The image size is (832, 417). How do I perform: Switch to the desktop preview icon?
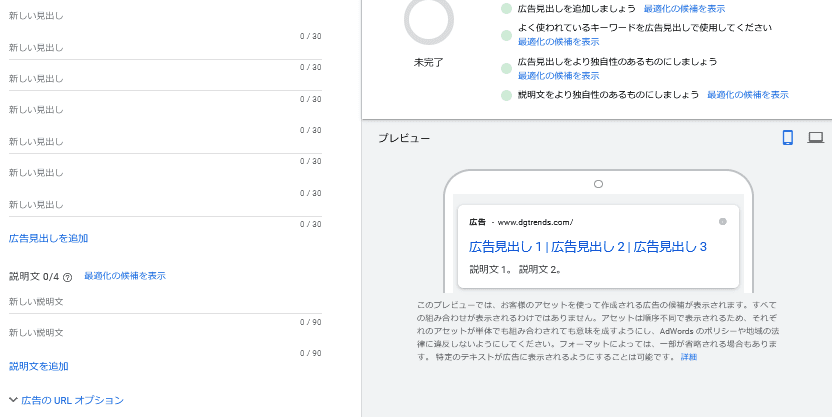pyautogui.click(x=815, y=138)
